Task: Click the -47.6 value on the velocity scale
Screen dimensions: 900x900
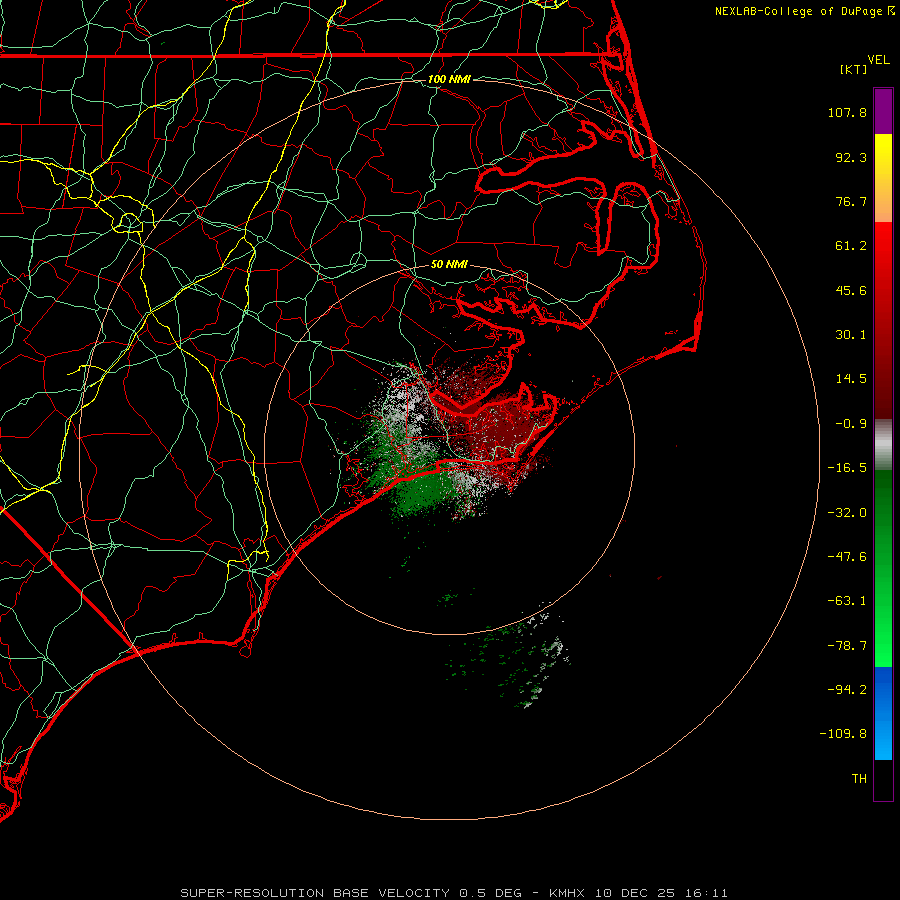Action: pos(847,557)
